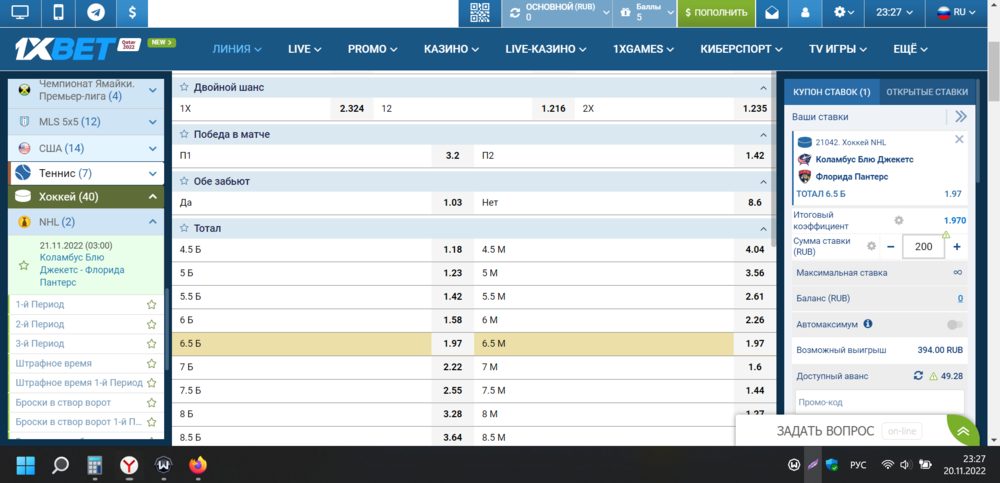Image resolution: width=1000 pixels, height=483 pixels.
Task: Favorite the Штрафное время 1-й Период star
Action: 151,383
